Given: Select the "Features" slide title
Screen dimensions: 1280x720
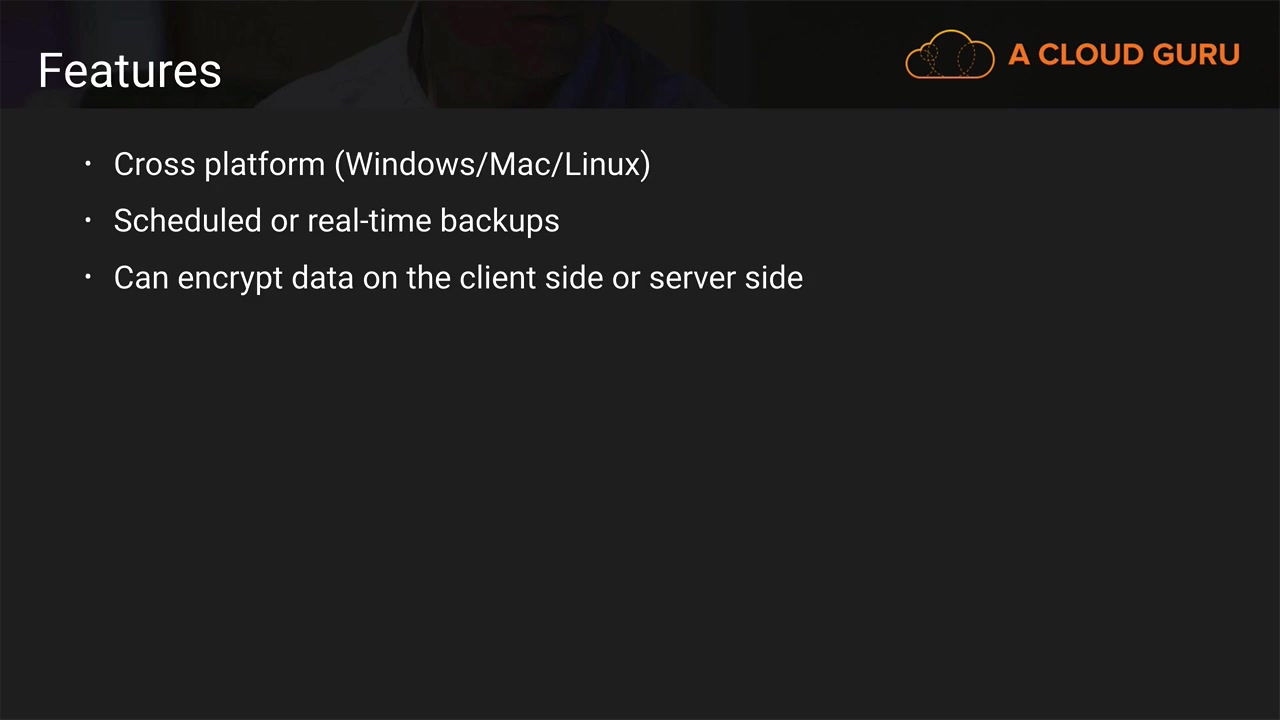Looking at the screenshot, I should (129, 71).
